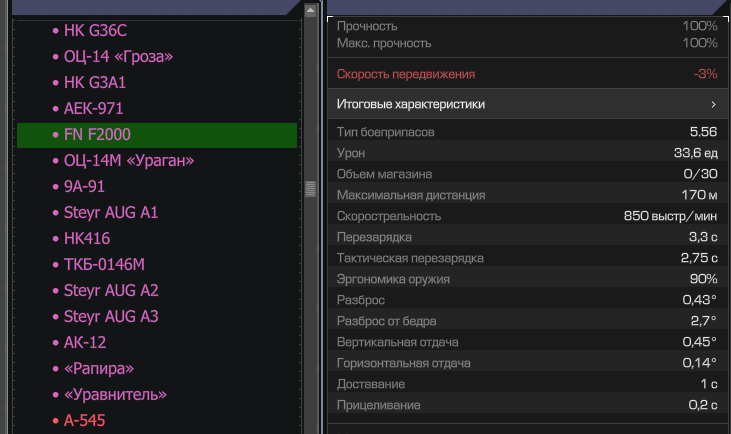Click Урон 33,6 ед row
The image size is (731, 434).
point(528,153)
